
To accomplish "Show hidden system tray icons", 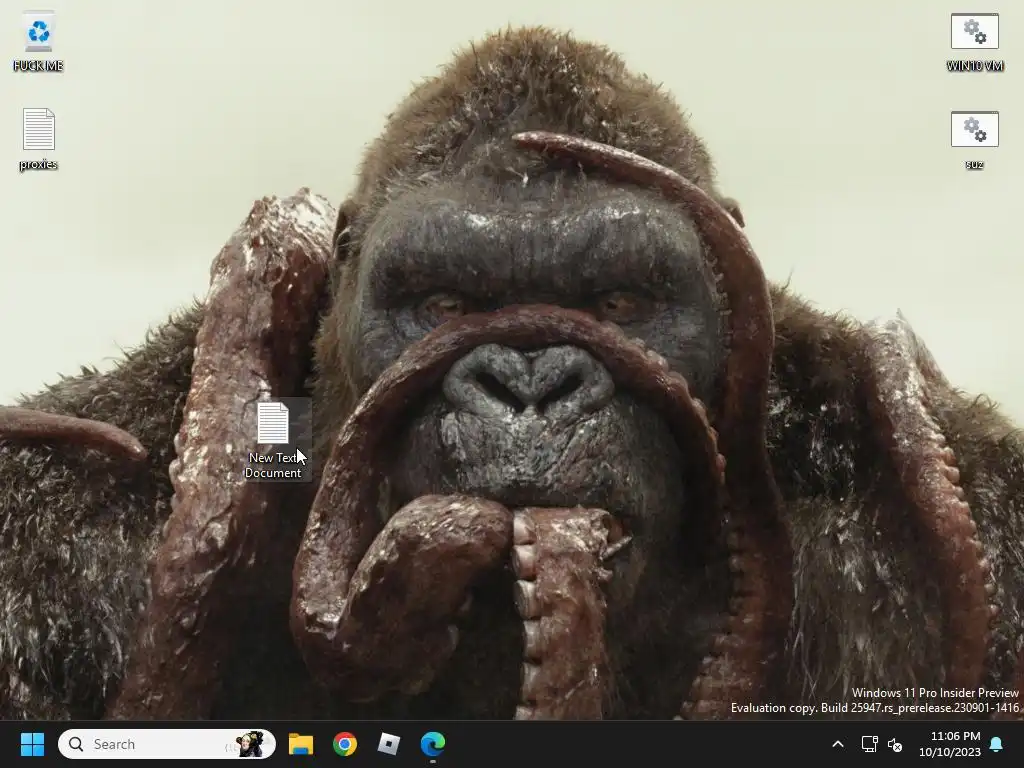I will point(838,744).
